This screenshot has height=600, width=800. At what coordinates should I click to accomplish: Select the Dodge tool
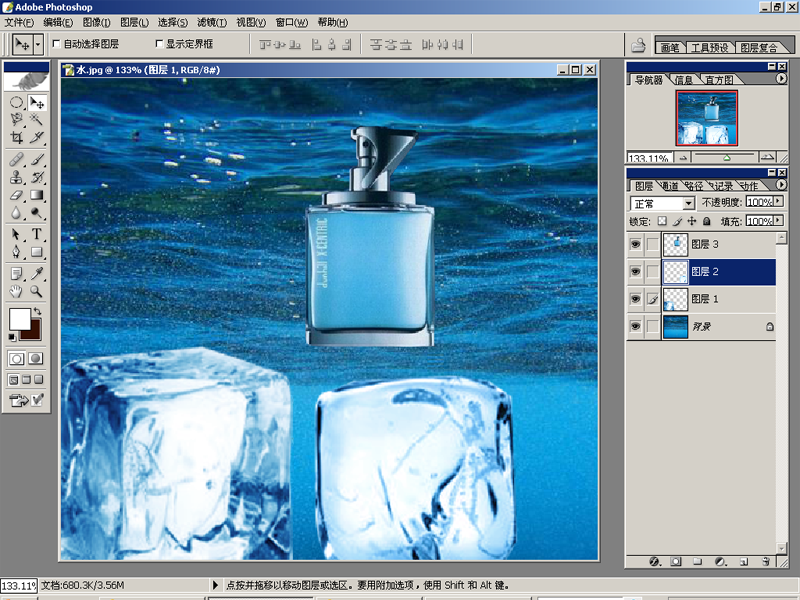(36, 212)
